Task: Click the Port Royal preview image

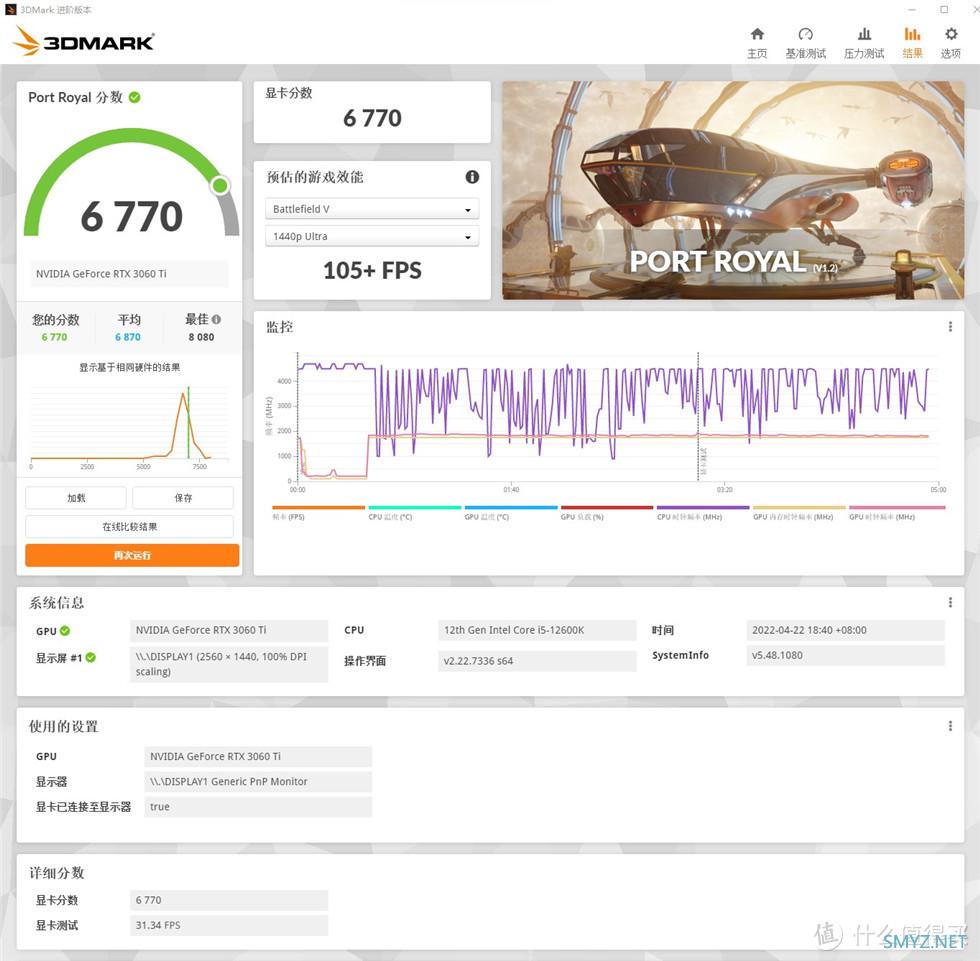Action: (x=733, y=190)
